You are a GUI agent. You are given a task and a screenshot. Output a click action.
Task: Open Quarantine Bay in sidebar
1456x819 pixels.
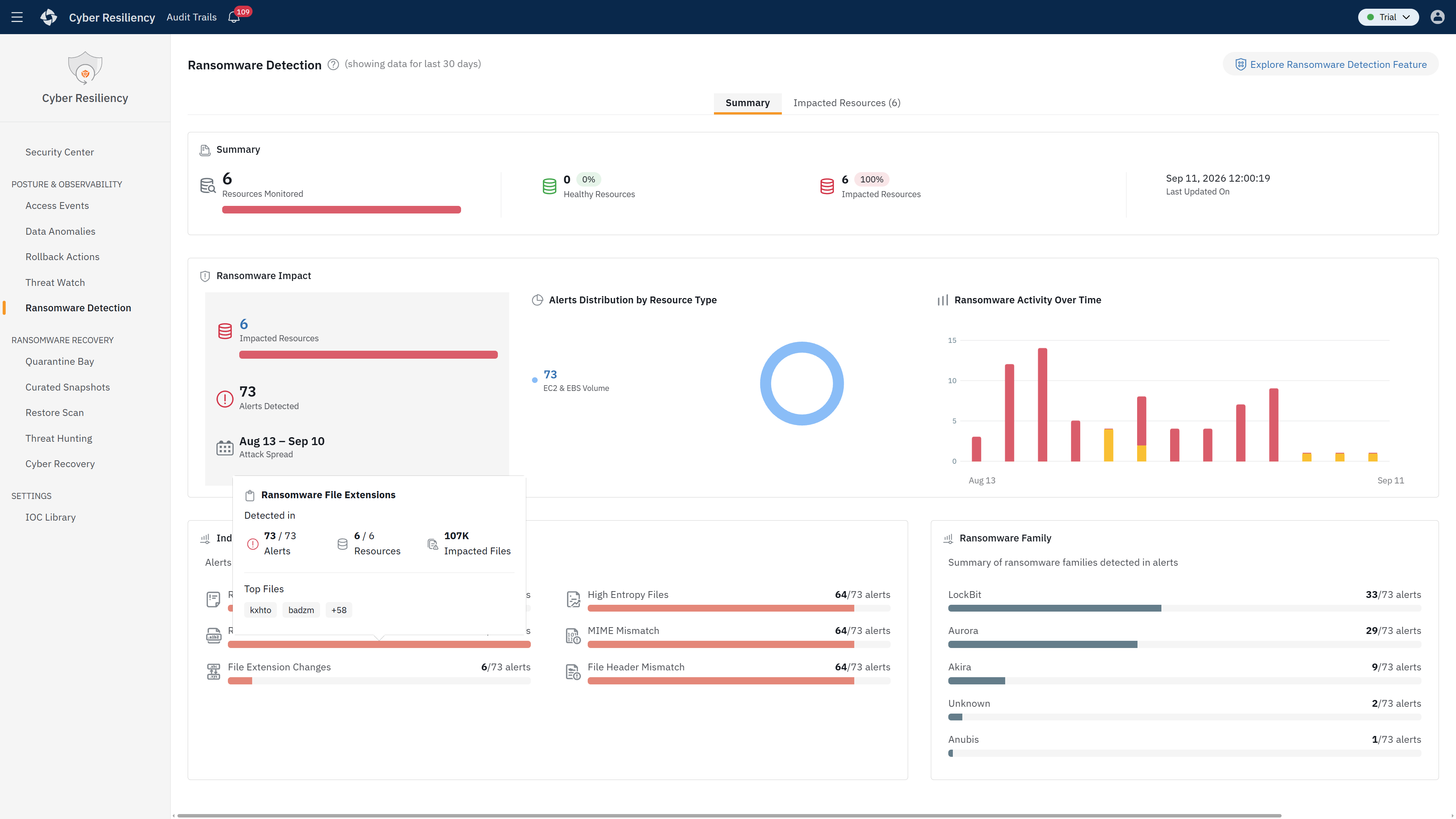[60, 362]
